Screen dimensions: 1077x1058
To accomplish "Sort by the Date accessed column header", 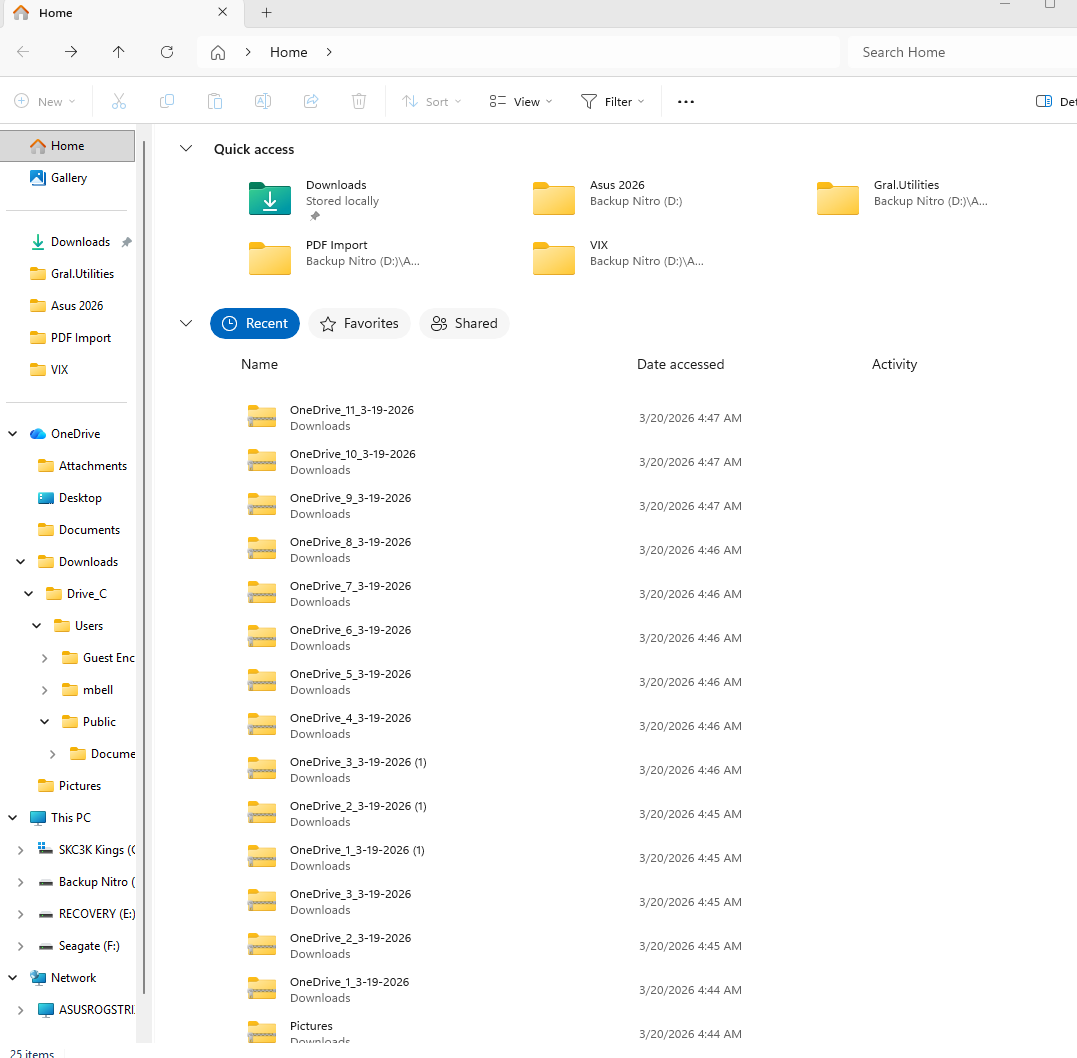I will [x=680, y=365].
